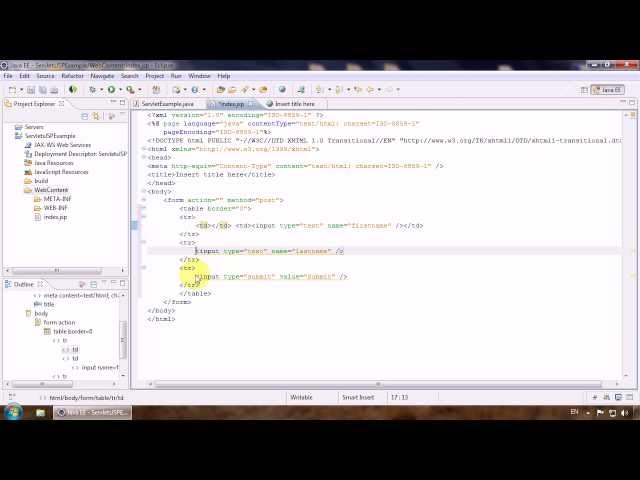Select index.jsp in the Project Explorer

tap(55, 217)
